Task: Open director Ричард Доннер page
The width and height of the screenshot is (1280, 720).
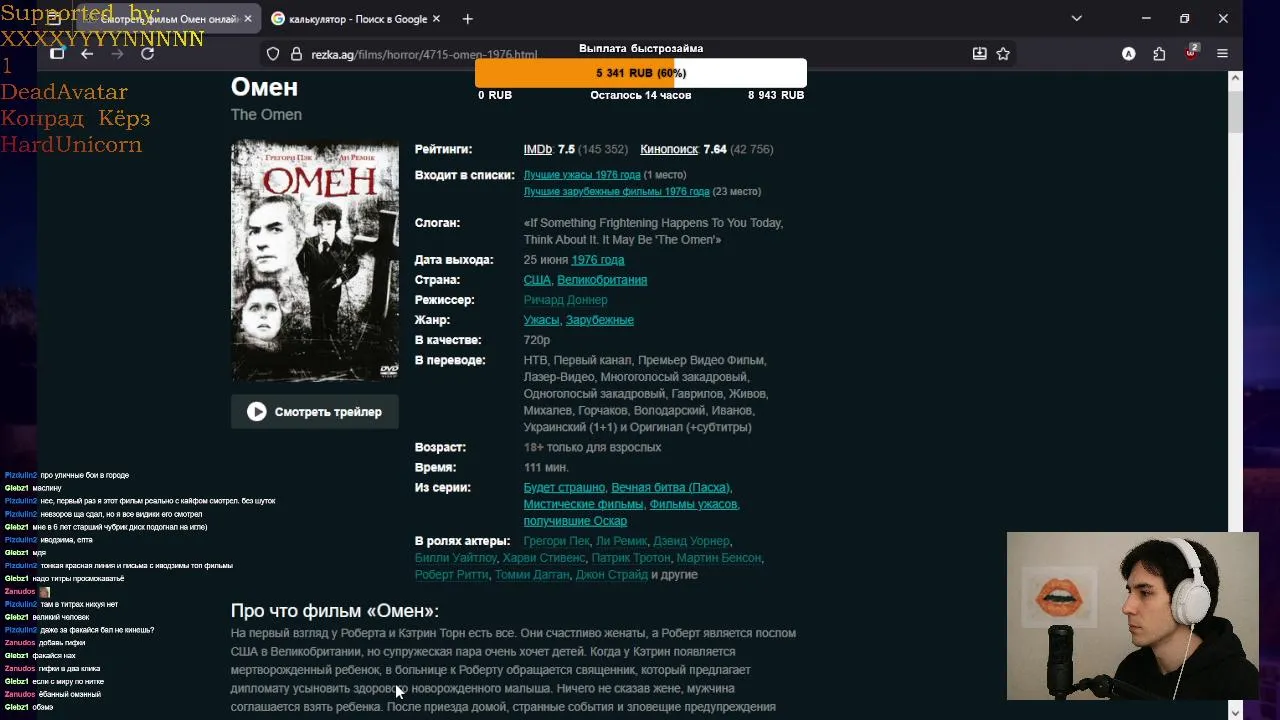Action: (565, 300)
